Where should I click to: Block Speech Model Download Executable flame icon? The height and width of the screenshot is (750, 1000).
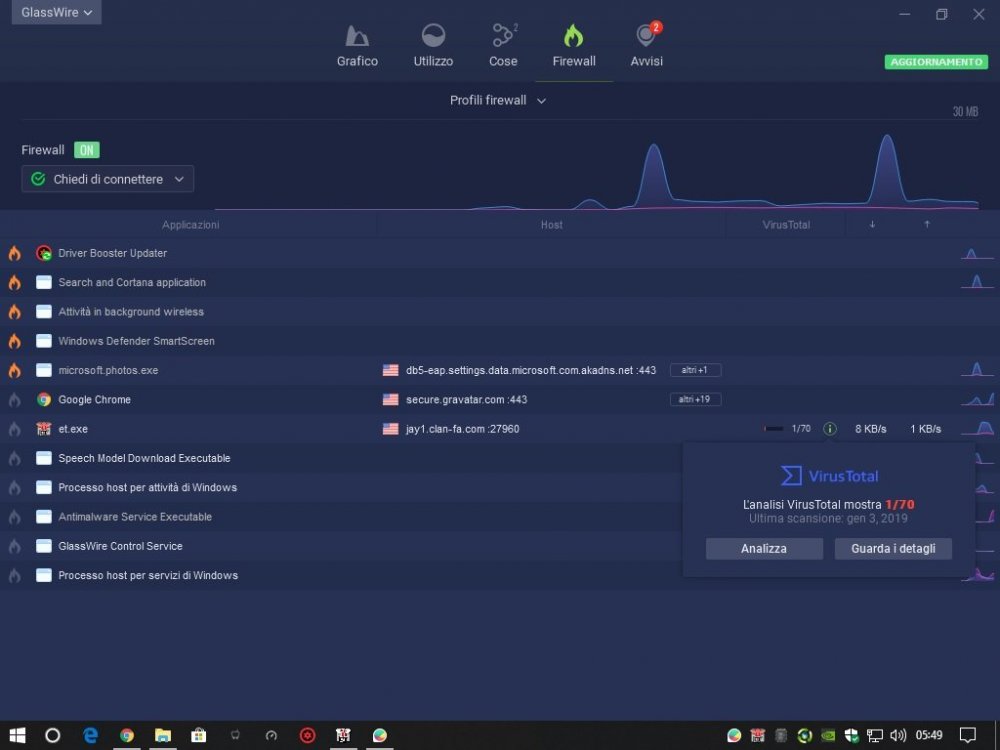pos(15,459)
